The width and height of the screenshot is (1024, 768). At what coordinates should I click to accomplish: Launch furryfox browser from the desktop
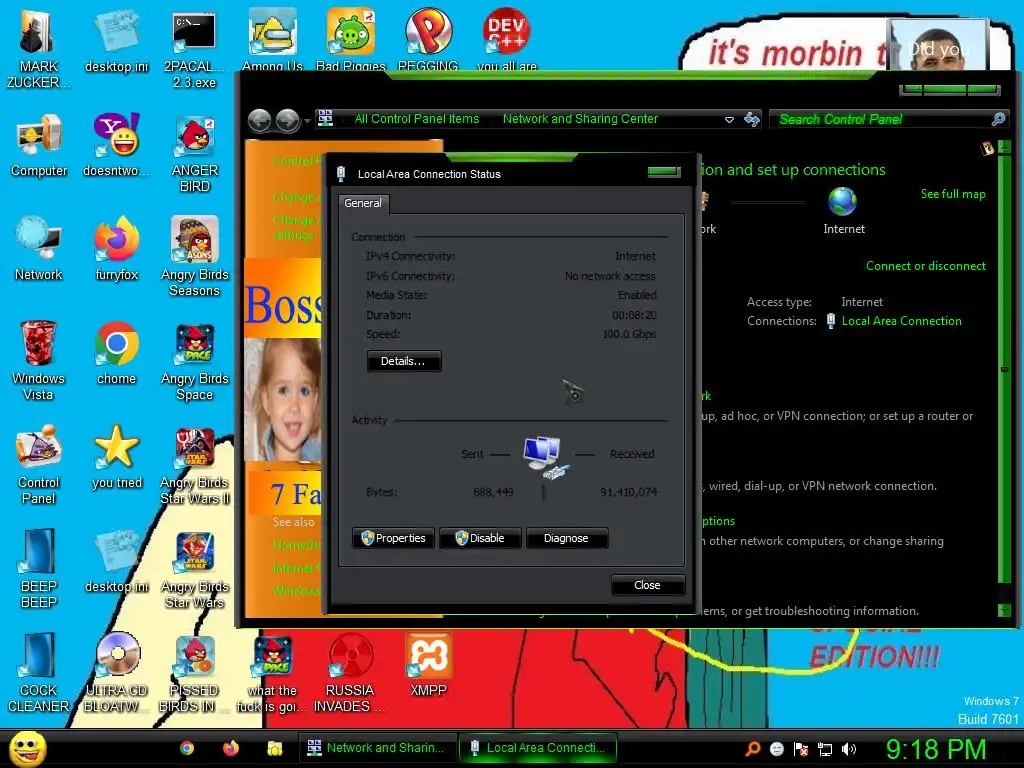click(x=116, y=249)
